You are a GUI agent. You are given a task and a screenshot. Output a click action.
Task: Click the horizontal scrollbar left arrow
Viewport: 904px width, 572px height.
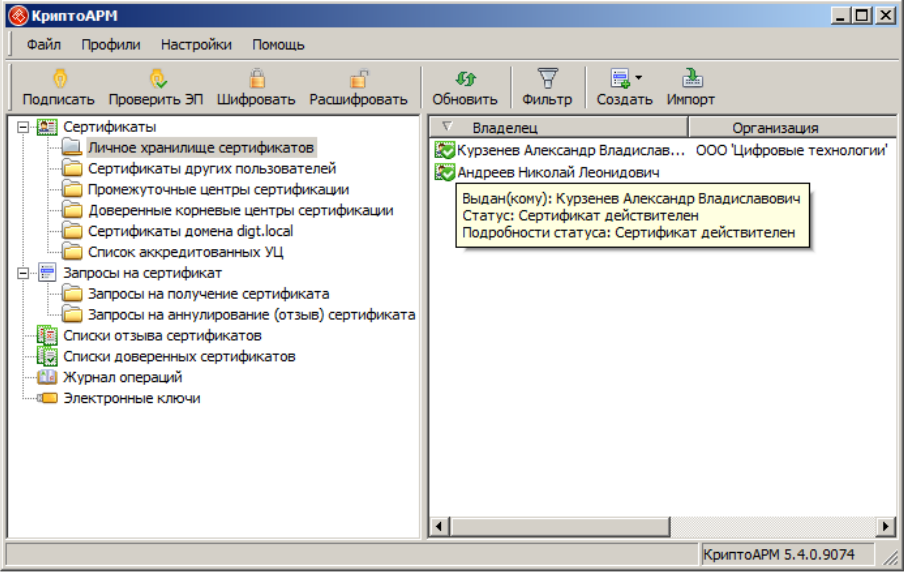pos(439,526)
